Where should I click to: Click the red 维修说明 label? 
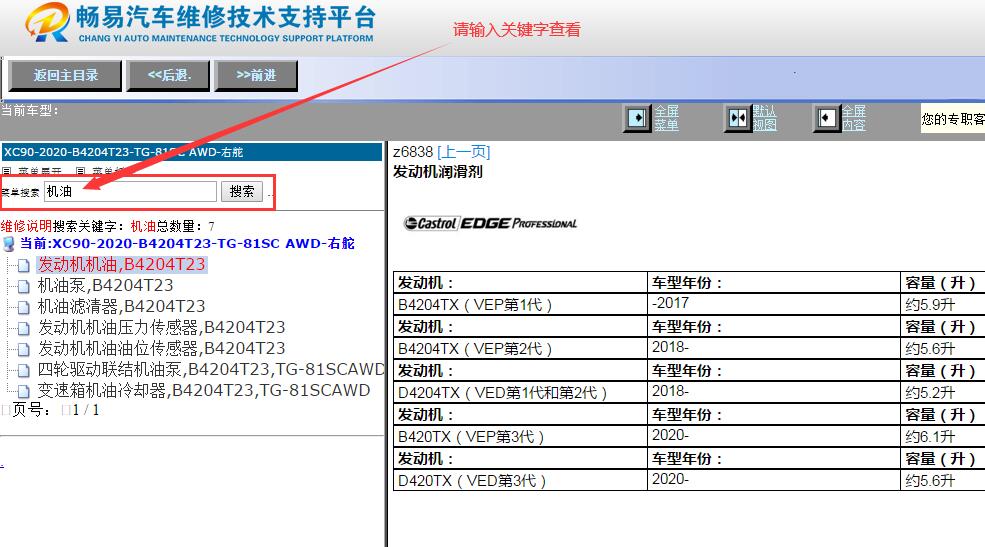click(26, 226)
